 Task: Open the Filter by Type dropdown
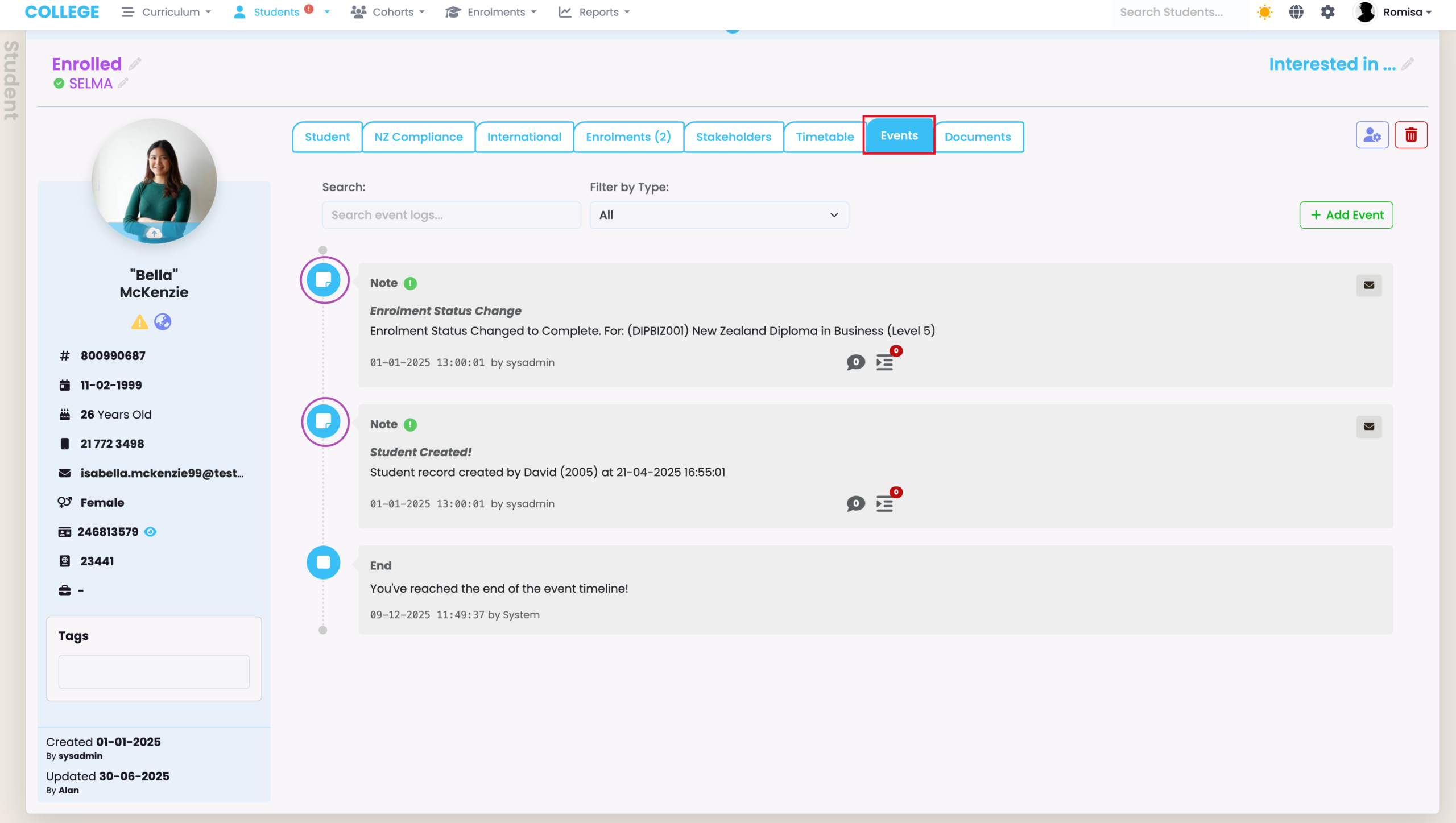(719, 215)
